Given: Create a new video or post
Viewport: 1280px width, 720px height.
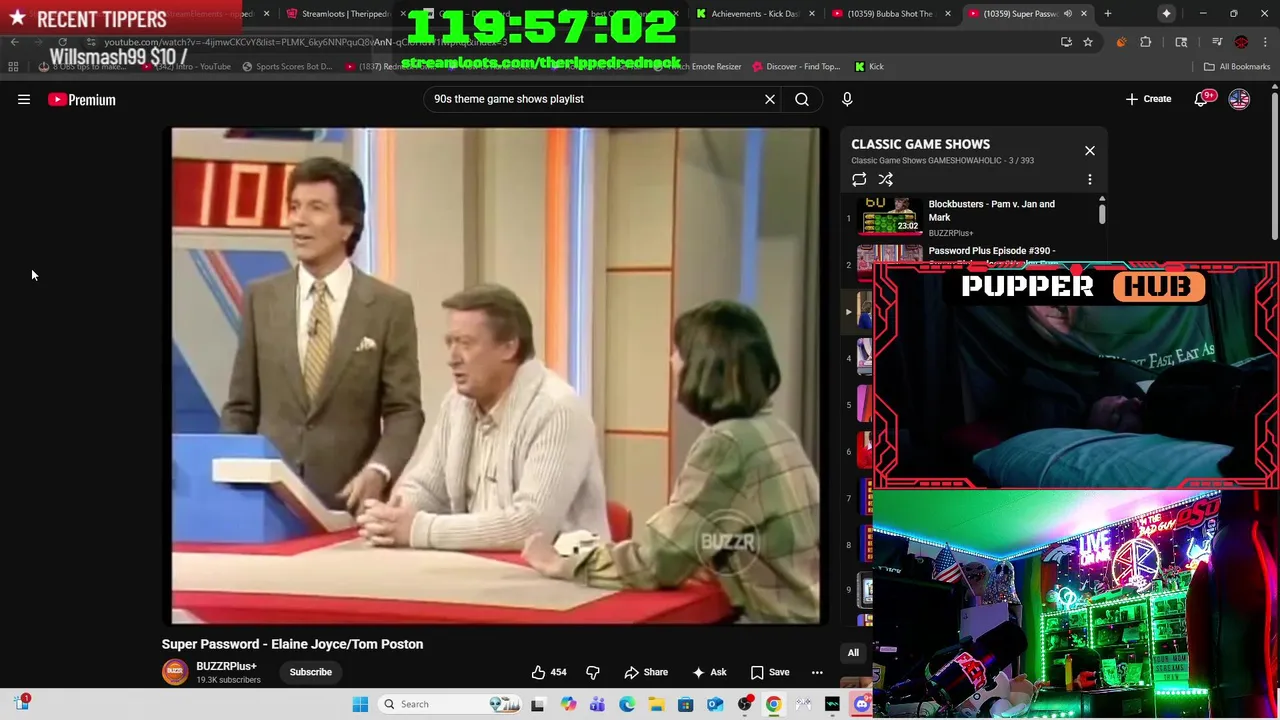Looking at the screenshot, I should (x=1148, y=99).
